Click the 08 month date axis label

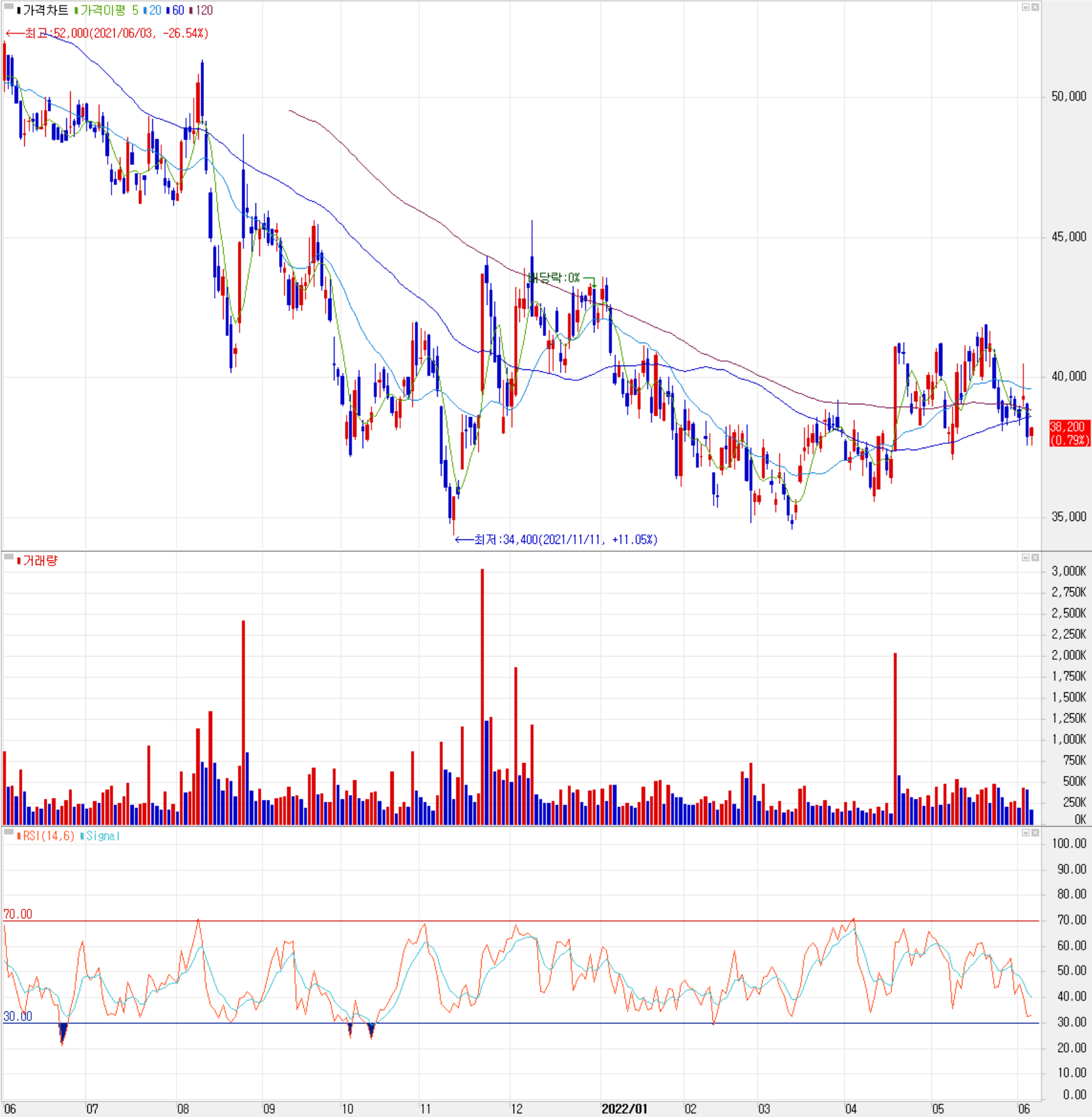[183, 1109]
